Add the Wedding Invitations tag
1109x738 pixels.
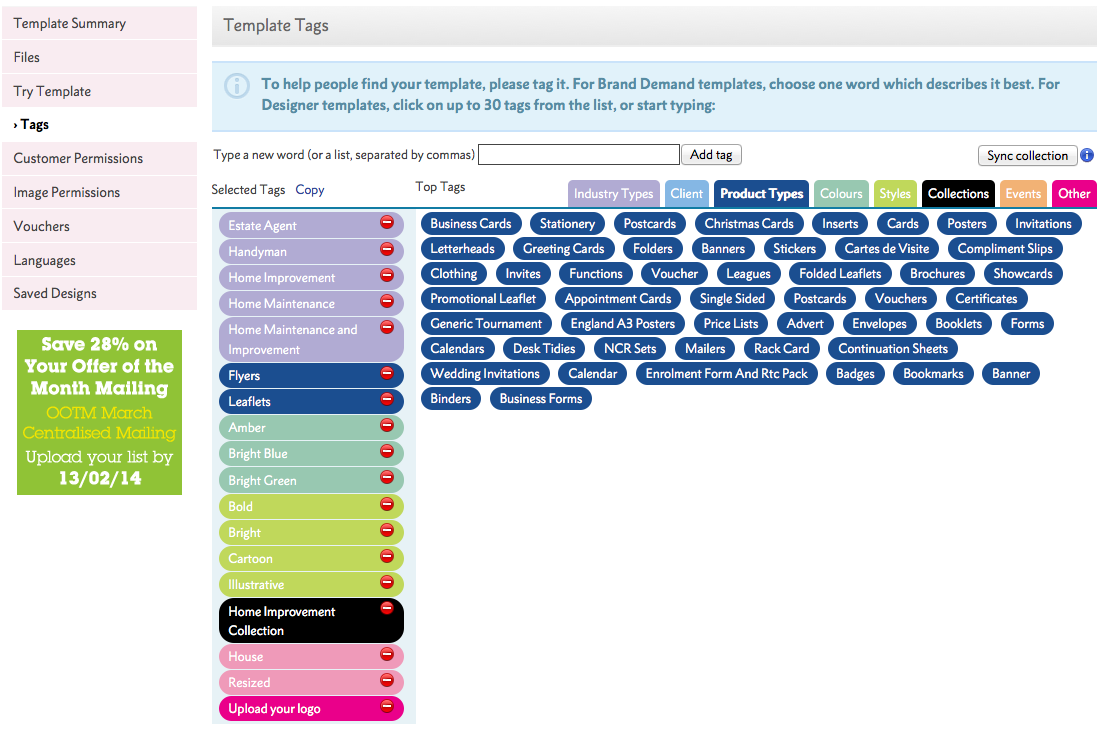click(484, 374)
